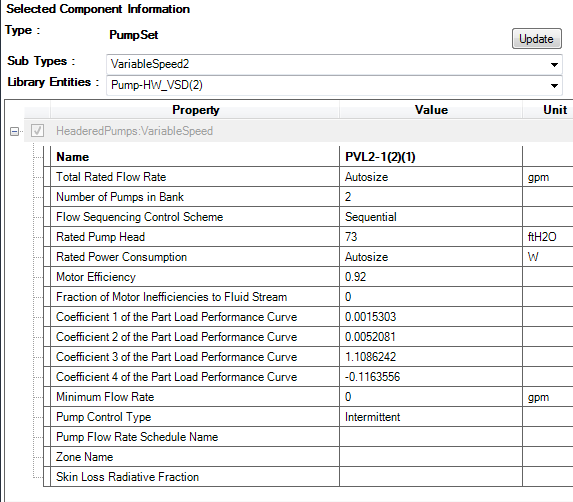Click the empty Pump Flow Rate Schedule Name value
Image resolution: width=573 pixels, height=502 pixels.
coord(431,437)
